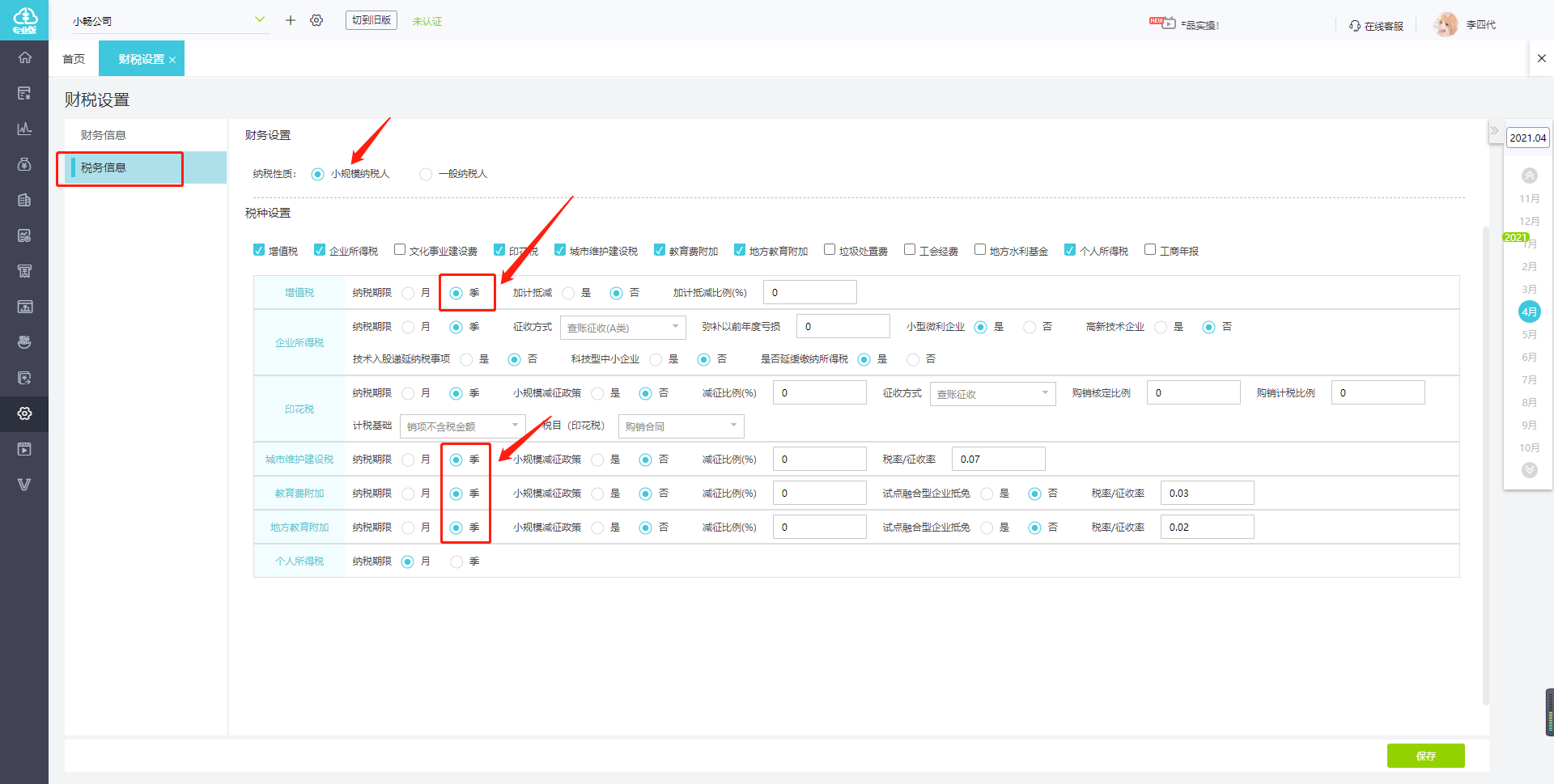Check the 垃圾处置费 checkbox

[830, 250]
